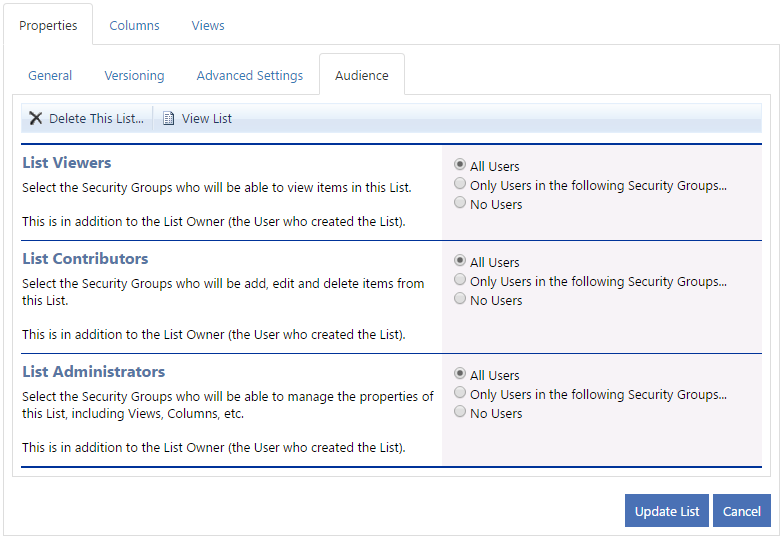
Task: Click the View List document icon
Action: 168,118
